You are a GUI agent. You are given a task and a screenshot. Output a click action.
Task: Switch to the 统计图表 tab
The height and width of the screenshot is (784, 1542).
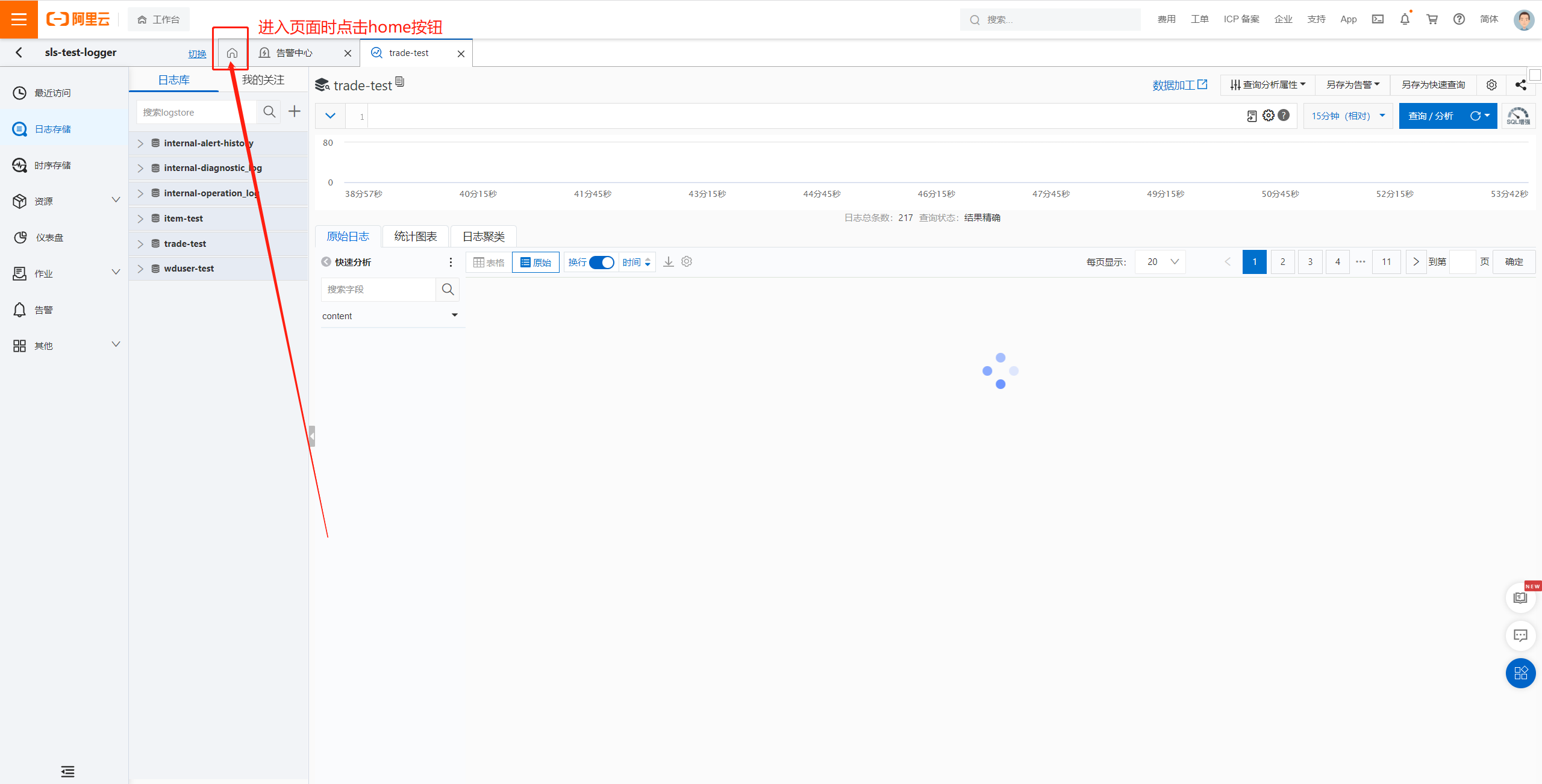(416, 237)
